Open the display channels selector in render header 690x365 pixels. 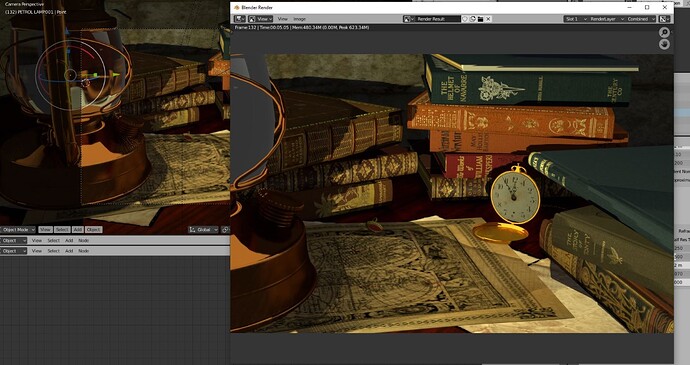(664, 19)
